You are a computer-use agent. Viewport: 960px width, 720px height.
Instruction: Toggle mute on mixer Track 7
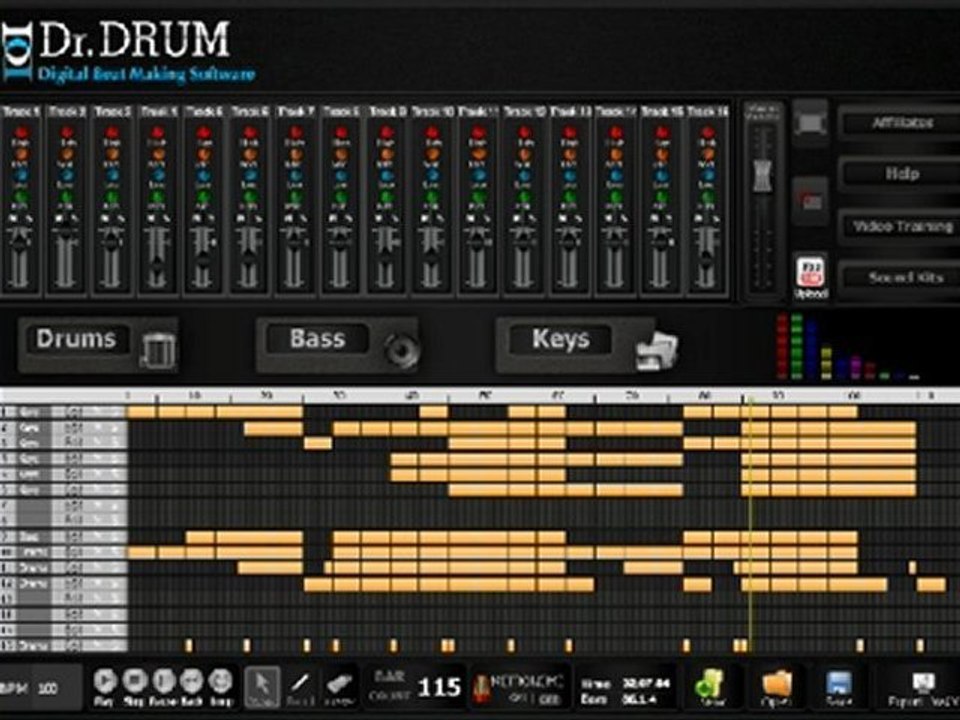[x=288, y=218]
